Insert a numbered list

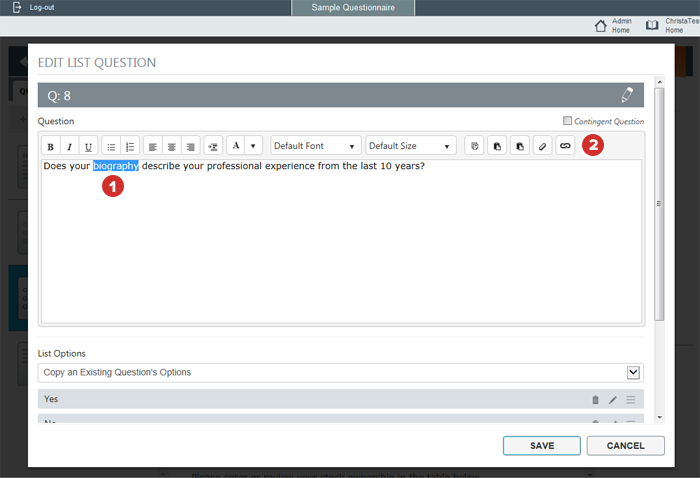tap(131, 146)
